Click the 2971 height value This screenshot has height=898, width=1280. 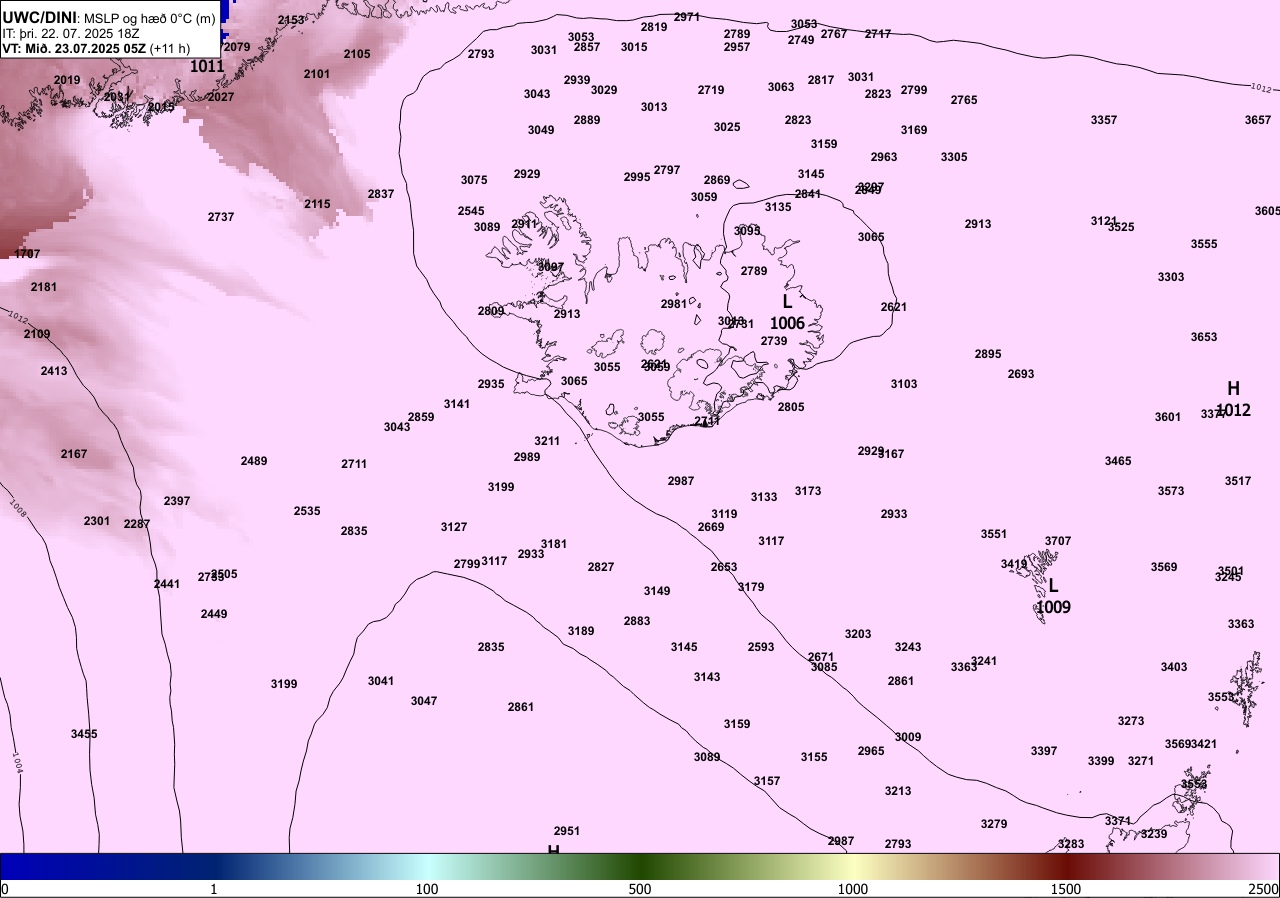click(687, 17)
